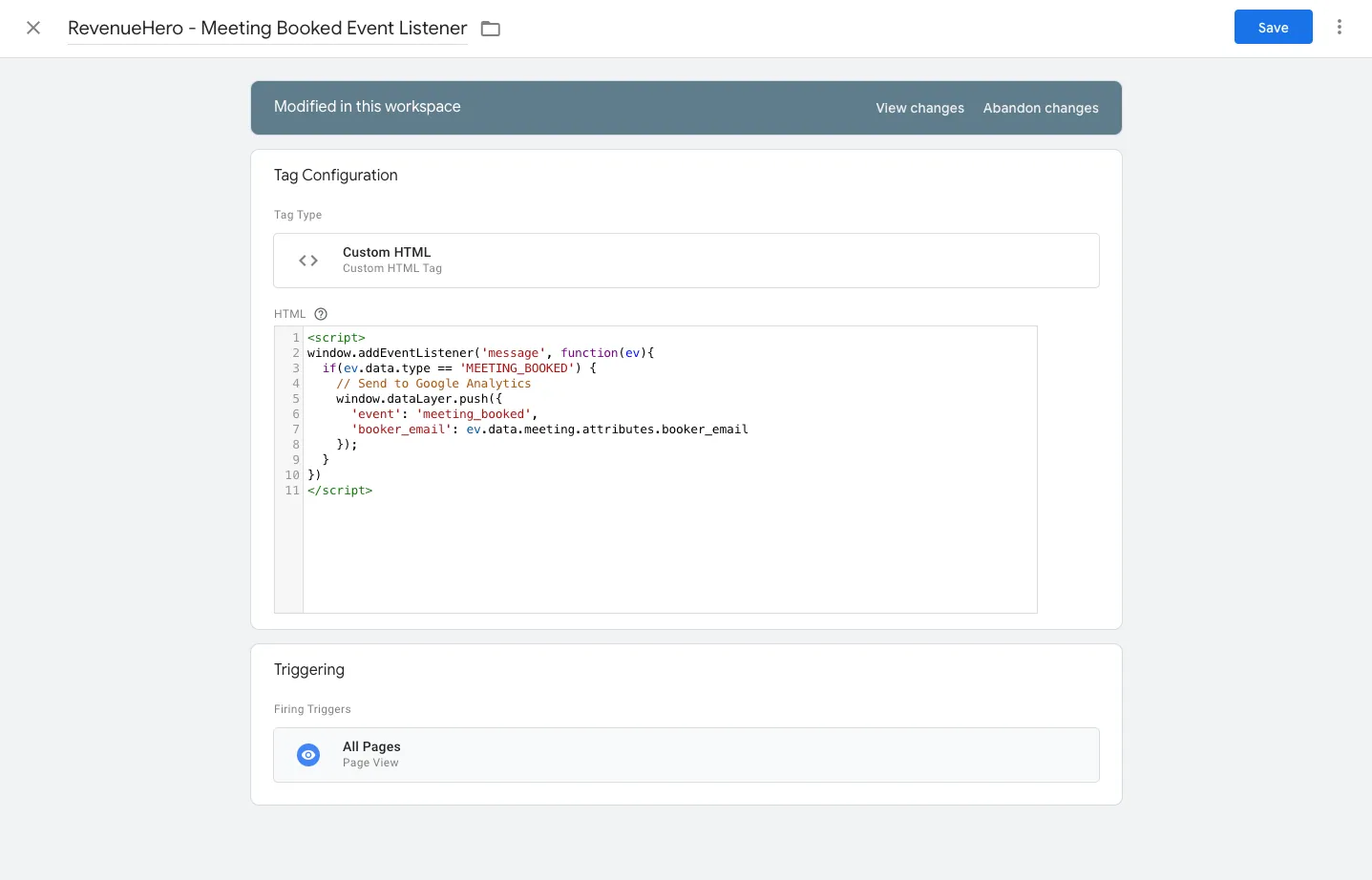Click the HTML help question mark icon
This screenshot has height=880, width=1372.
[321, 314]
